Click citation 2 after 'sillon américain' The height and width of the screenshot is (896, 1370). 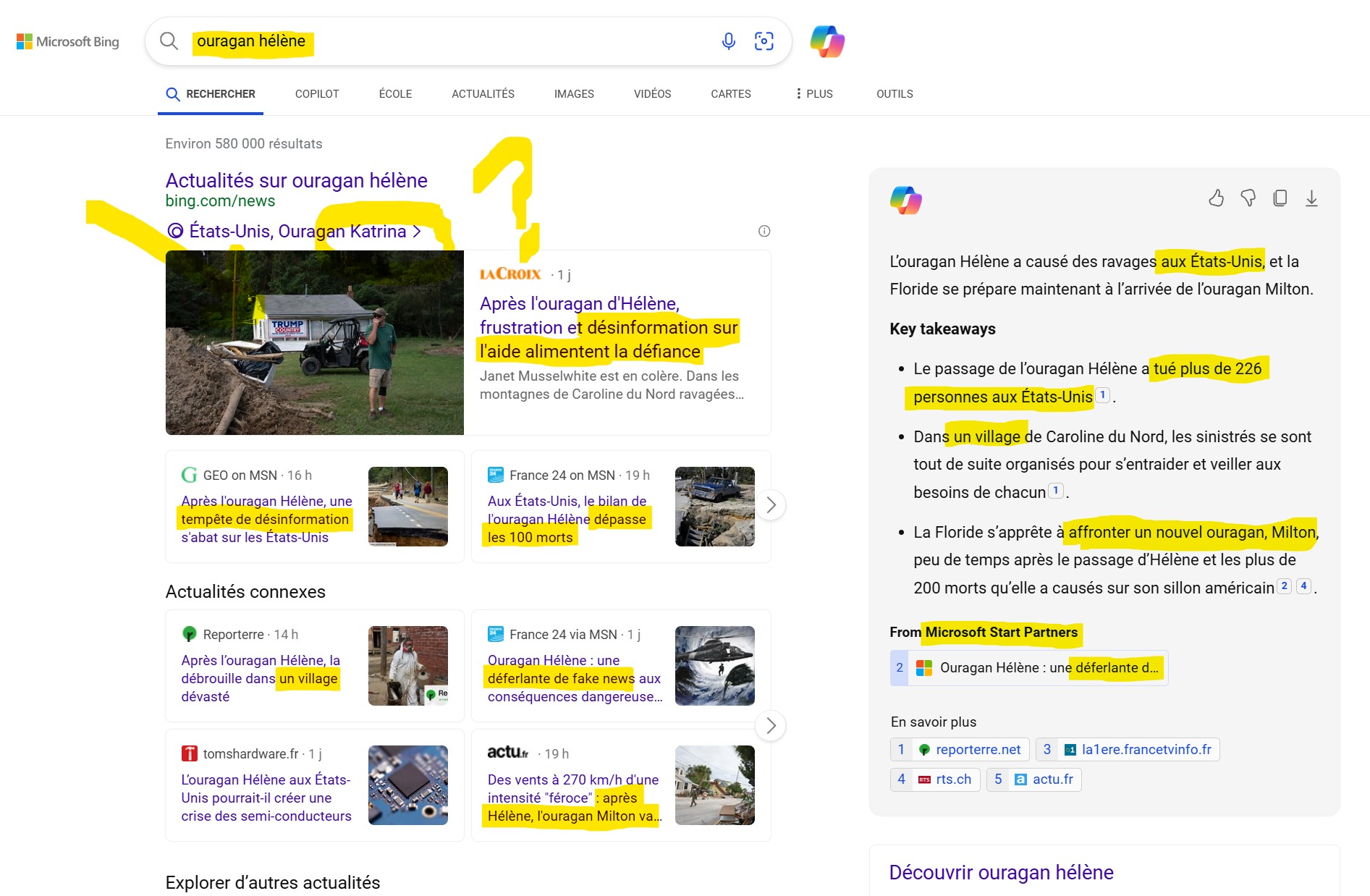coord(1285,586)
